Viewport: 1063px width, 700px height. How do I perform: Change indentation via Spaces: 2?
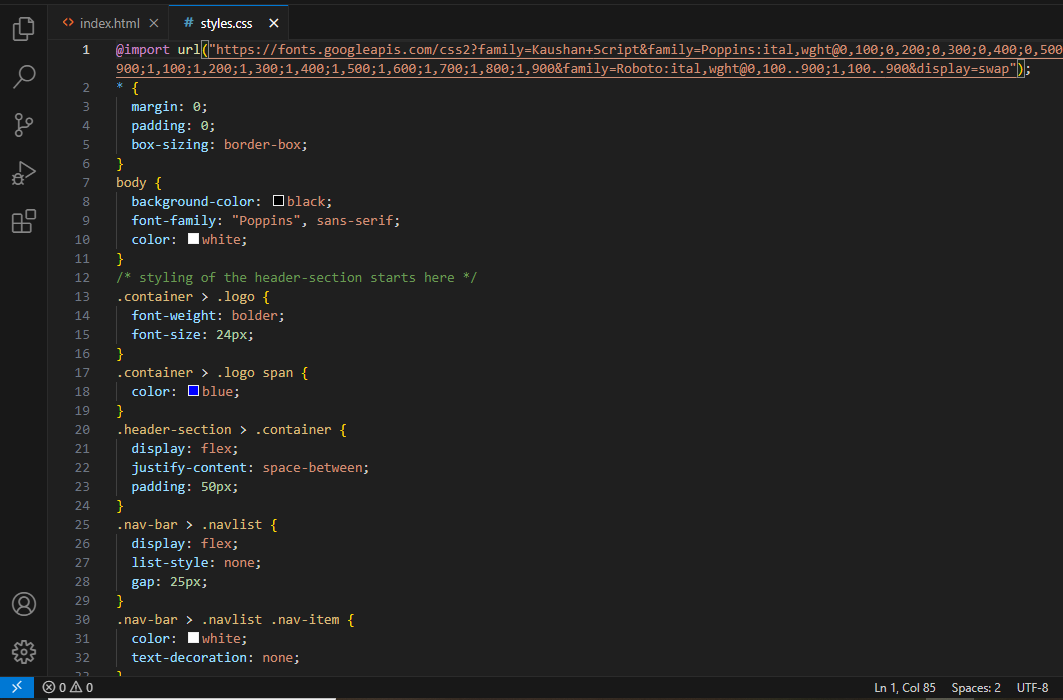pyautogui.click(x=976, y=687)
